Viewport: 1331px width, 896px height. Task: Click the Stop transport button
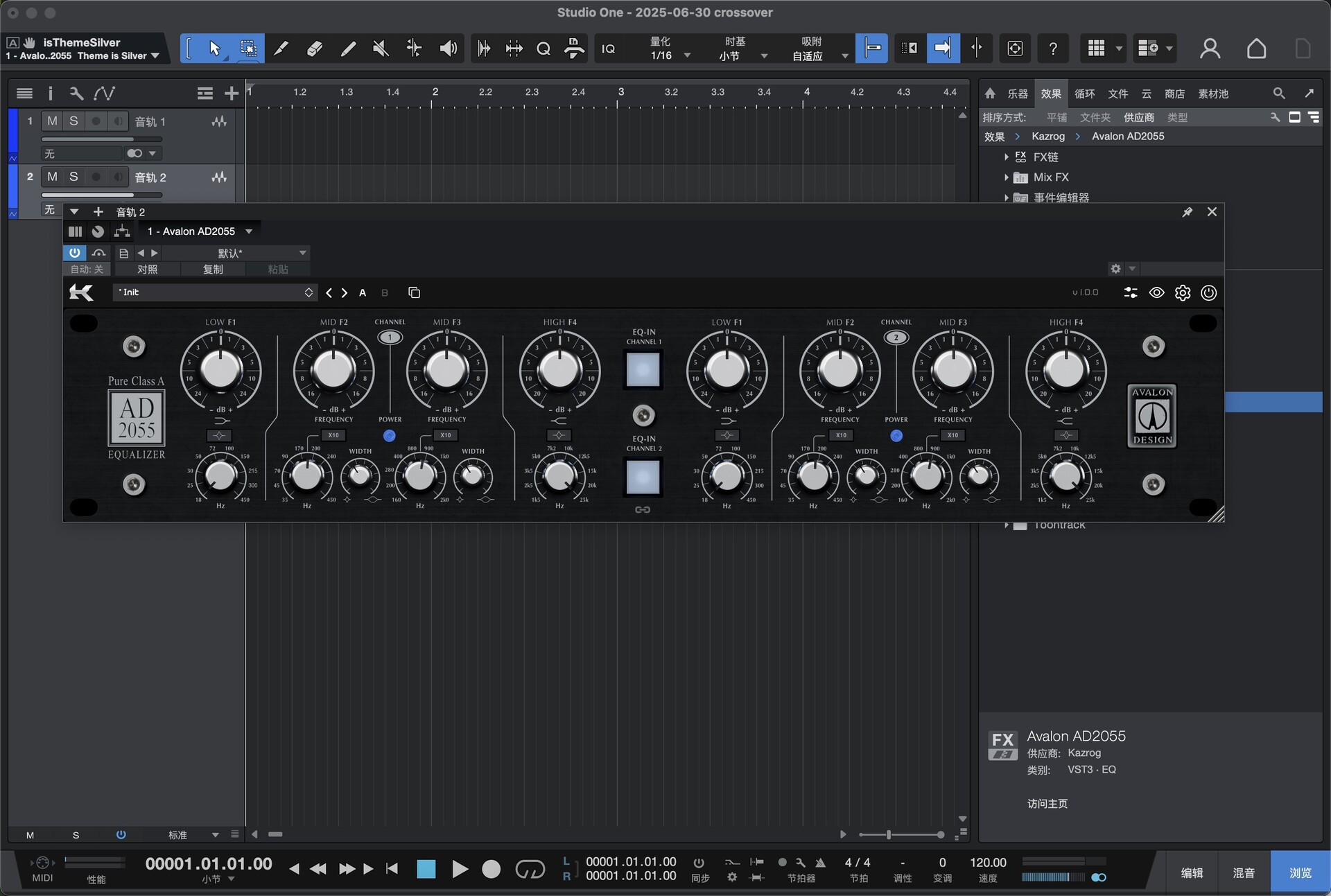click(x=426, y=869)
